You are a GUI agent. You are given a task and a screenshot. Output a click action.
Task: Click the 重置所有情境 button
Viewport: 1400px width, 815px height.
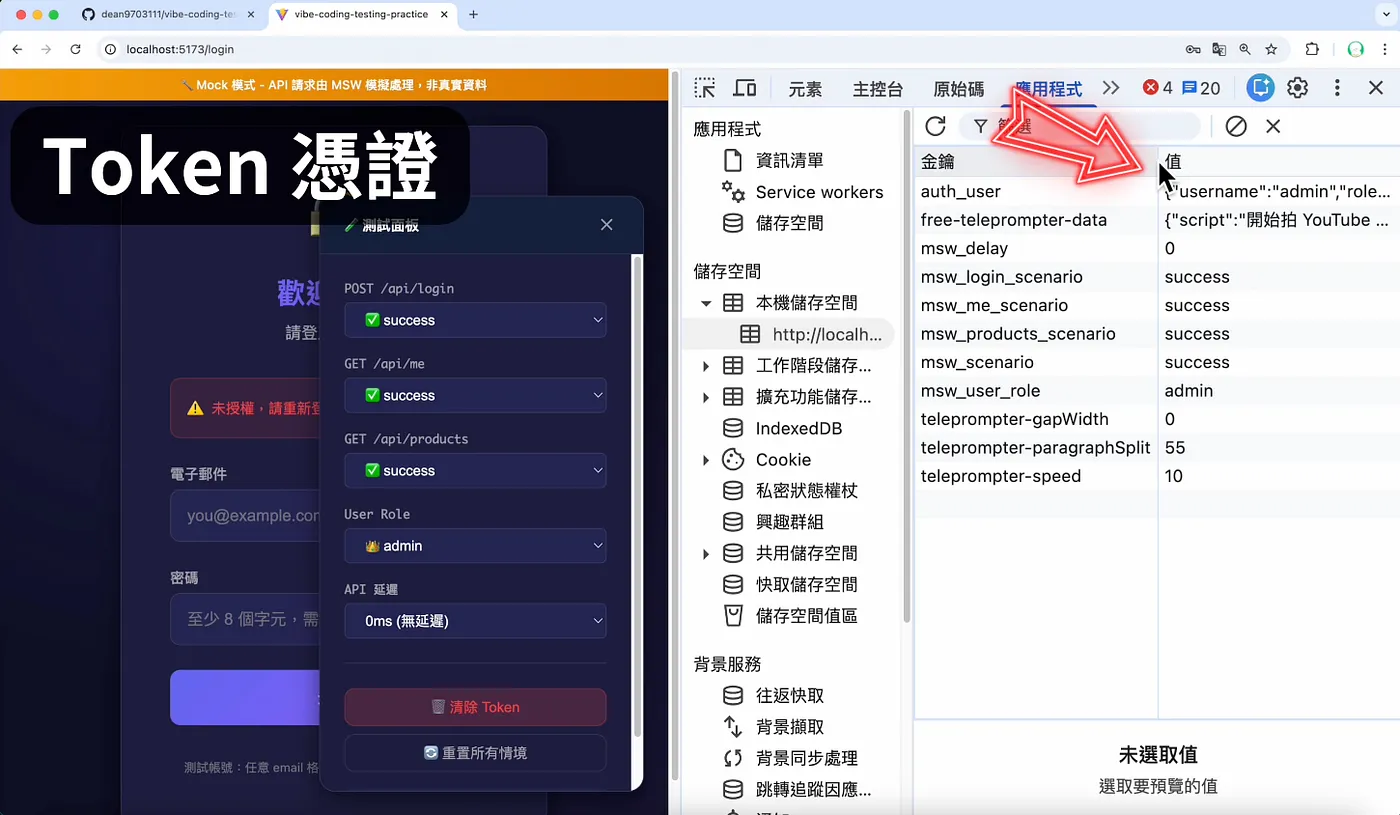(x=475, y=753)
